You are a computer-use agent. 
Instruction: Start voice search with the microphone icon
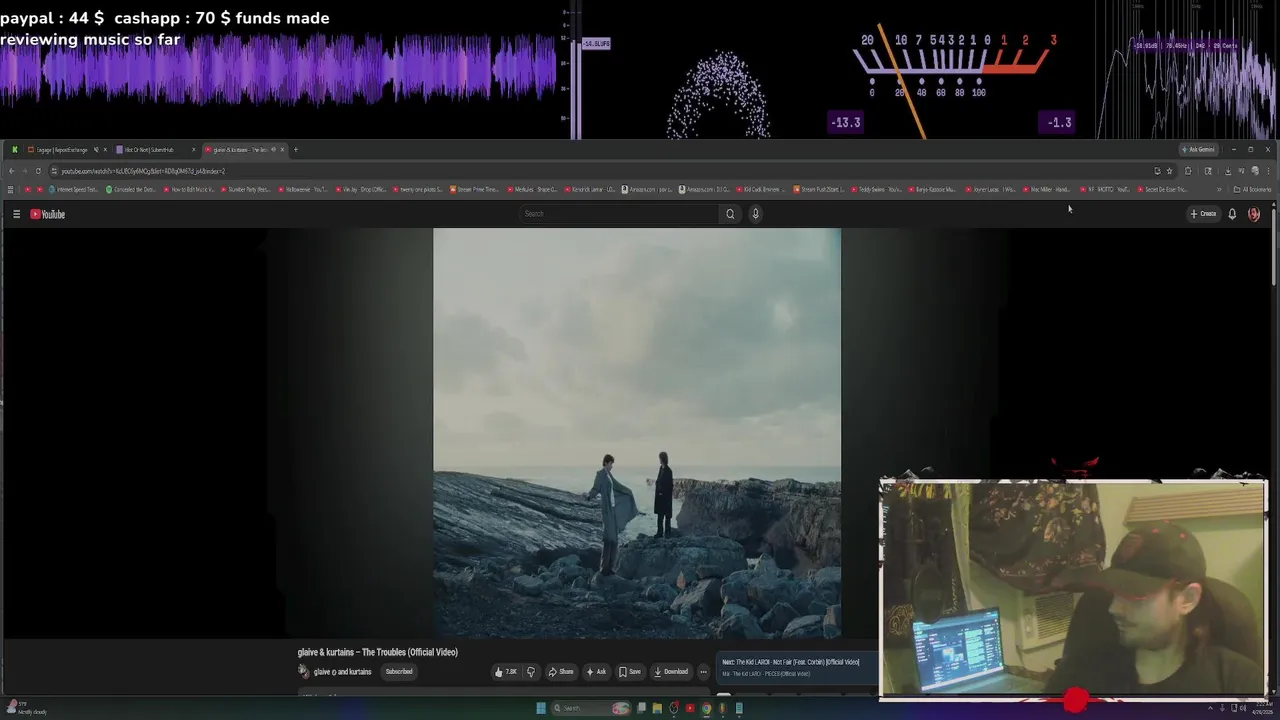(x=755, y=214)
